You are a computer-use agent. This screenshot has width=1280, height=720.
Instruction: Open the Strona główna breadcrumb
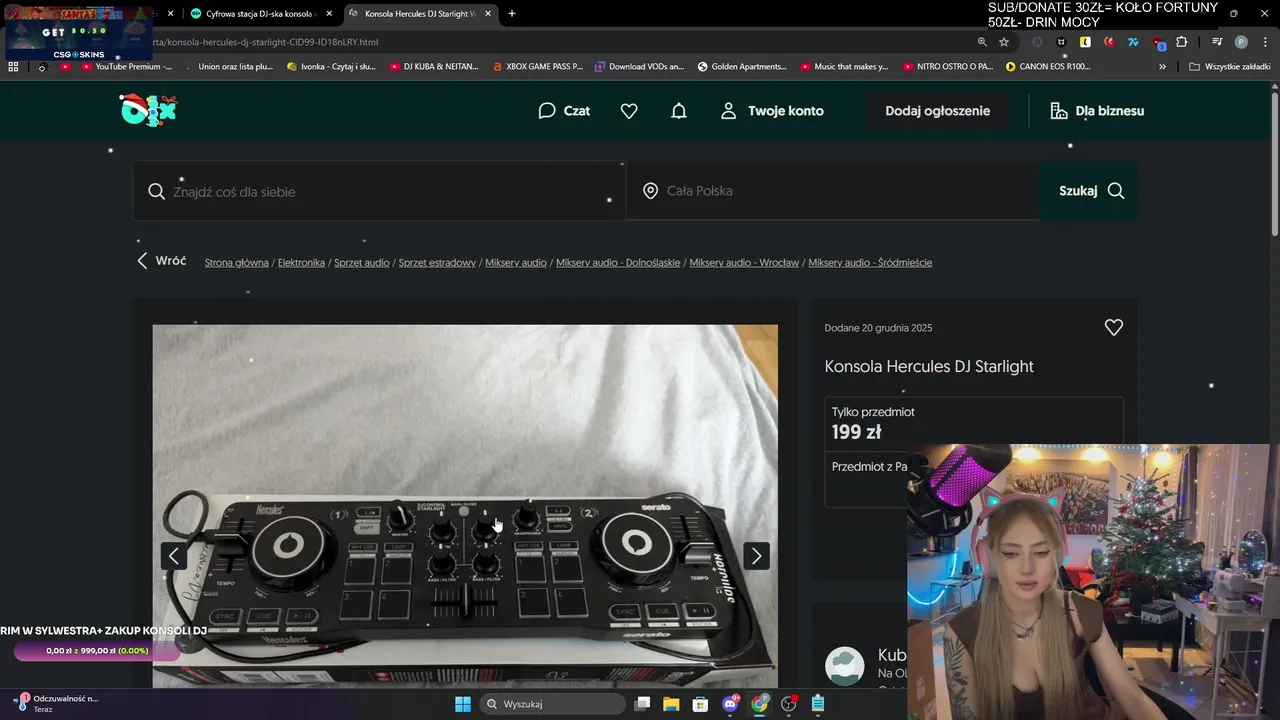237,263
